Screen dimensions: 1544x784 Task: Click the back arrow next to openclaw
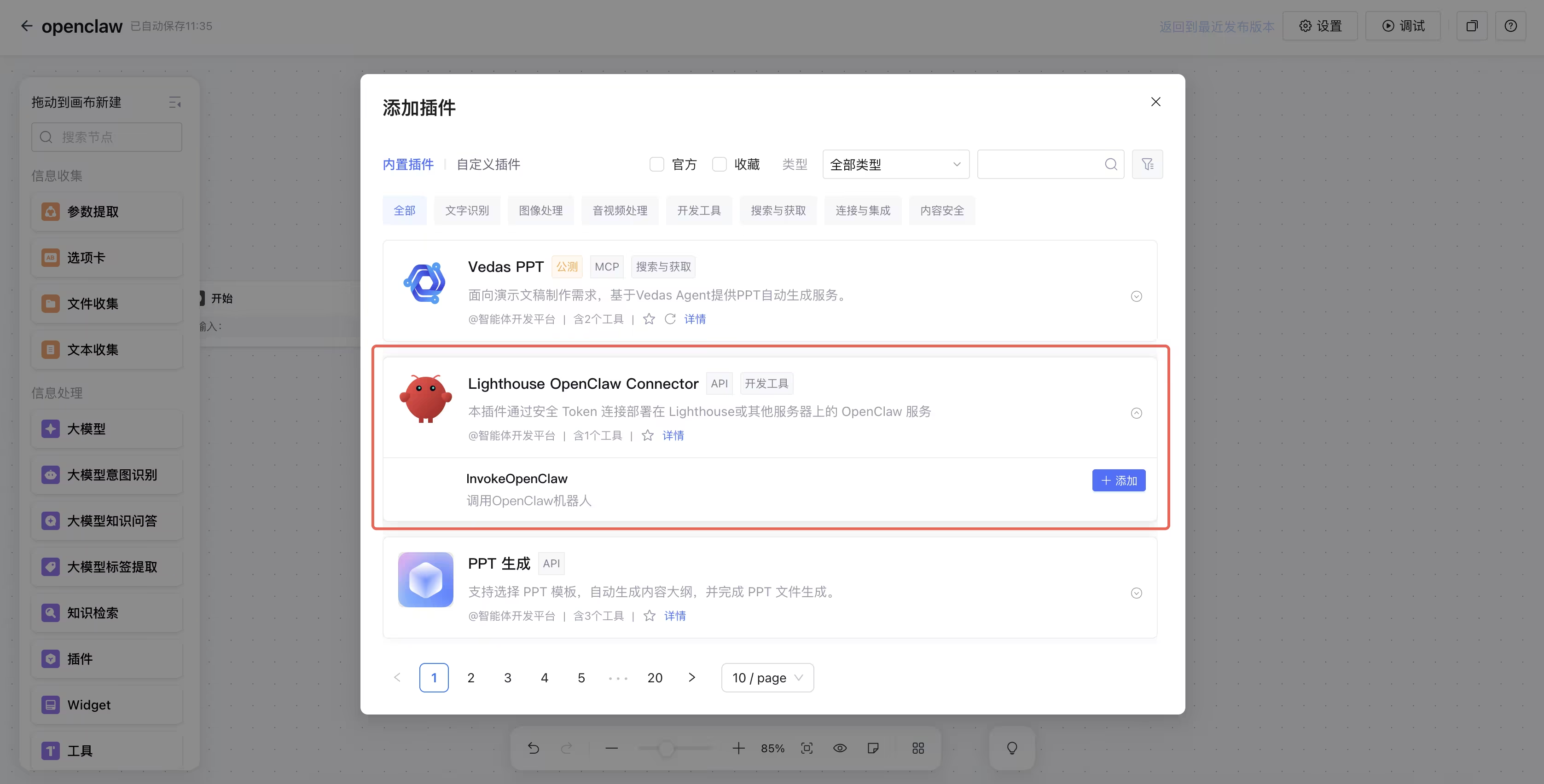click(x=26, y=26)
